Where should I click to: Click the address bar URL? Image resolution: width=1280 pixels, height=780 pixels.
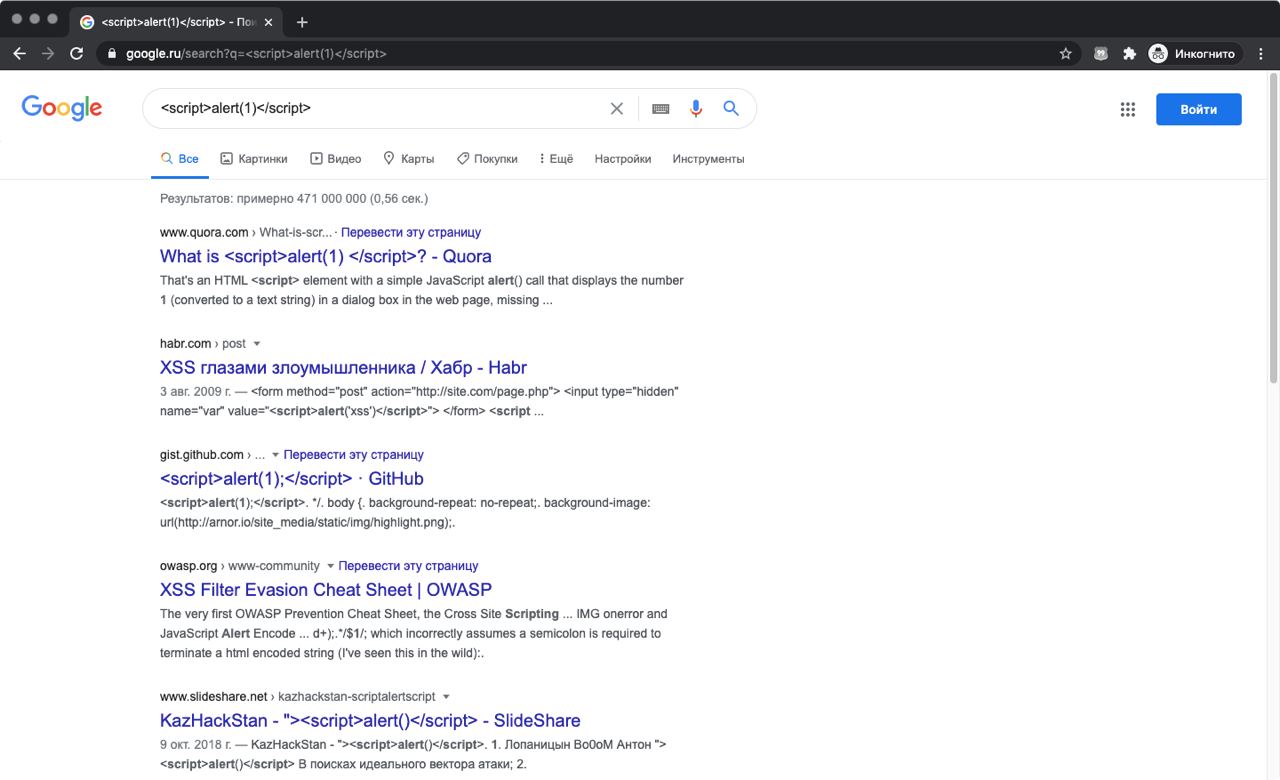256,54
